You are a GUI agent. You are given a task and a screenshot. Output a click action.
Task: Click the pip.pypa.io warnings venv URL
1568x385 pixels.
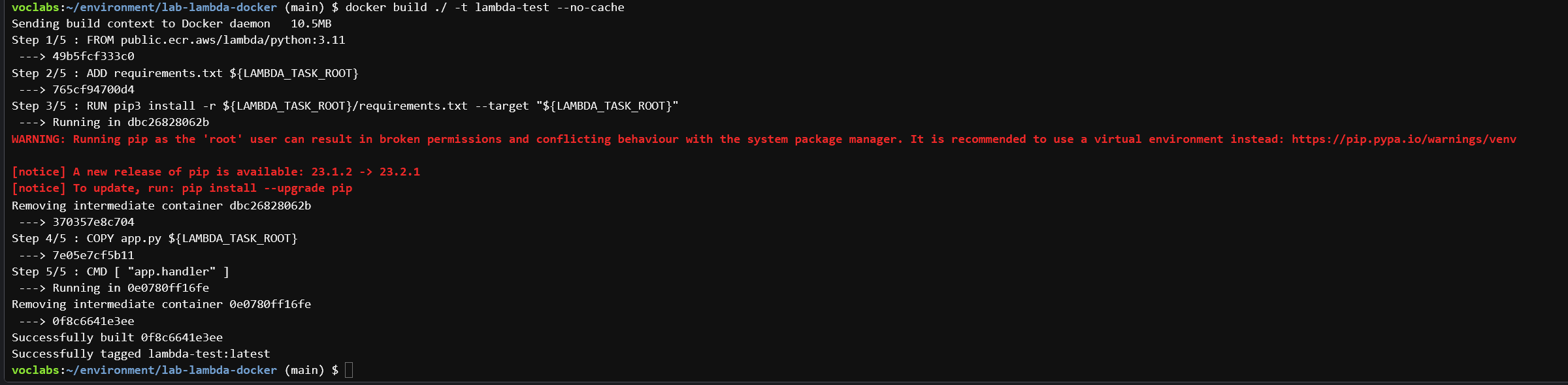[x=1403, y=139]
